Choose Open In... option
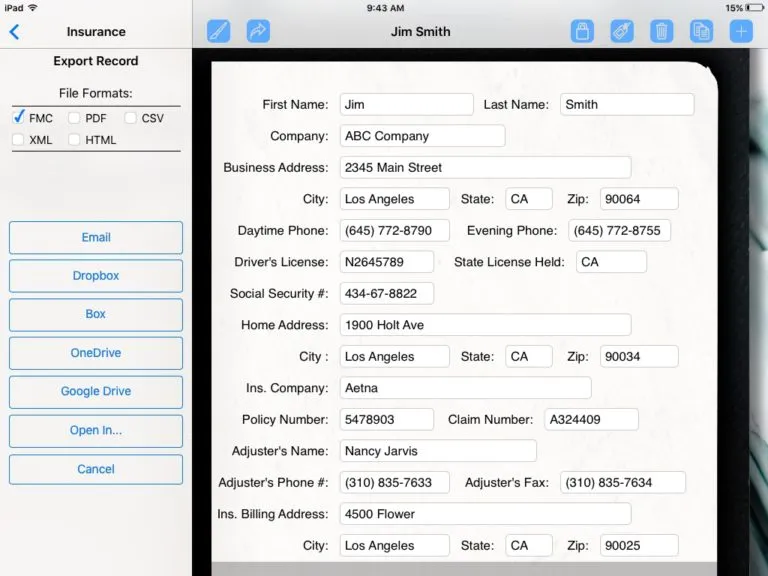Viewport: 768px width, 576px height. click(96, 431)
